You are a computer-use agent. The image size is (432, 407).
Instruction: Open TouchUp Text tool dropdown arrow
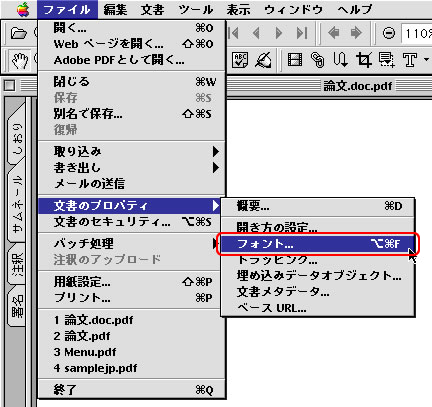pyautogui.click(x=426, y=60)
